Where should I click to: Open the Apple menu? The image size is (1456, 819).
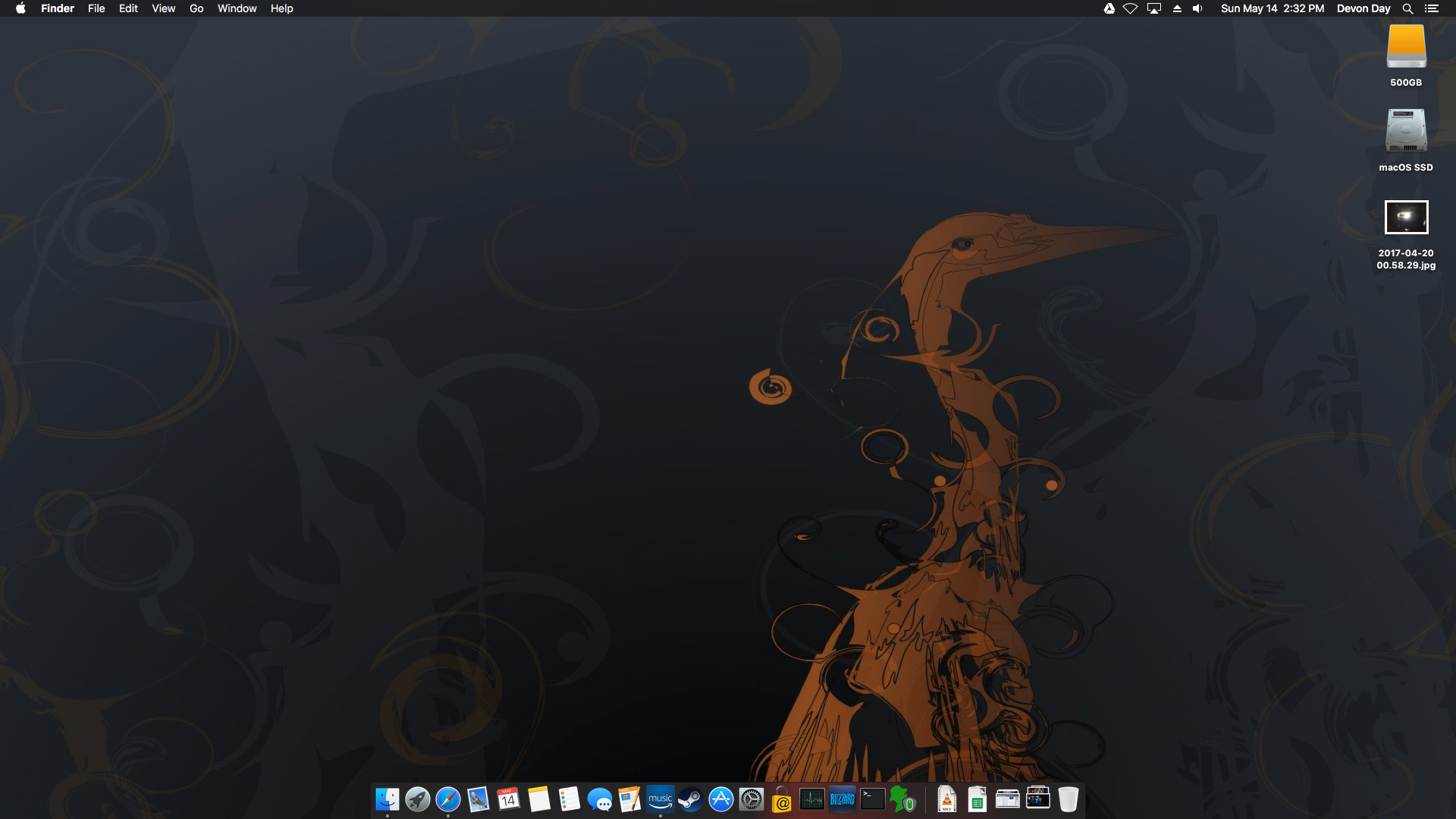pyautogui.click(x=20, y=8)
